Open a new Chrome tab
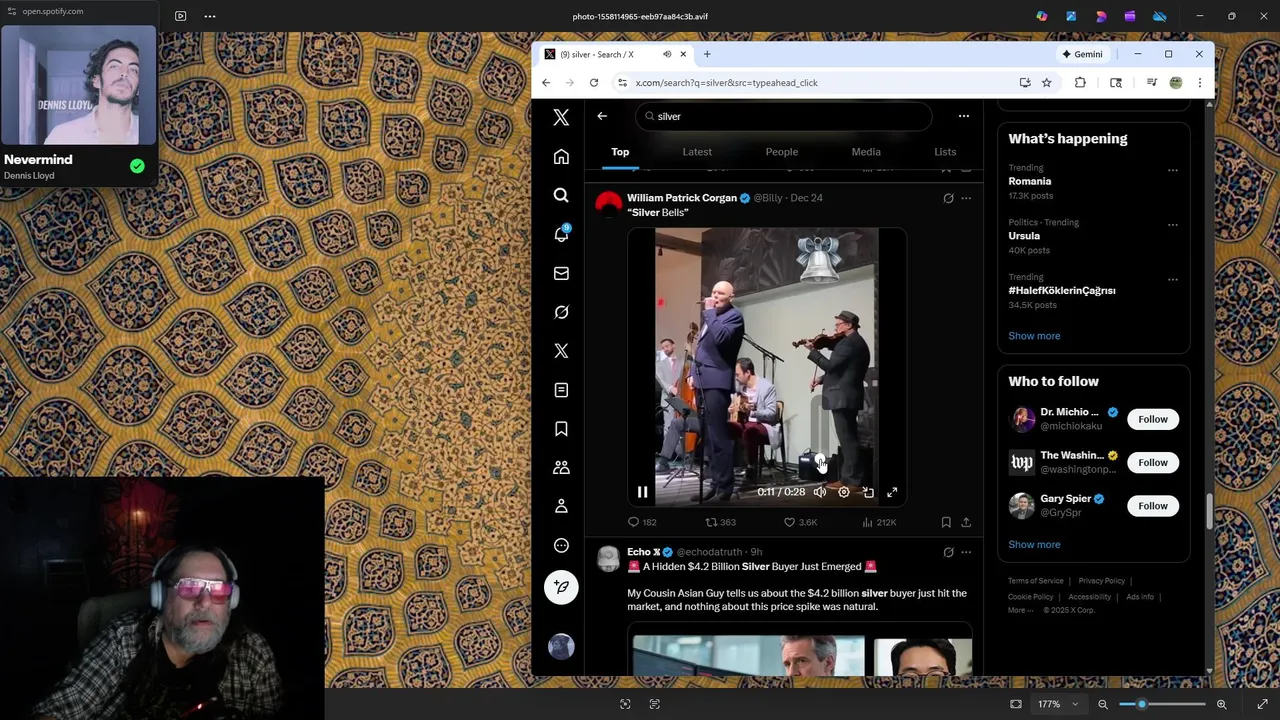This screenshot has height=720, width=1280. tap(707, 54)
